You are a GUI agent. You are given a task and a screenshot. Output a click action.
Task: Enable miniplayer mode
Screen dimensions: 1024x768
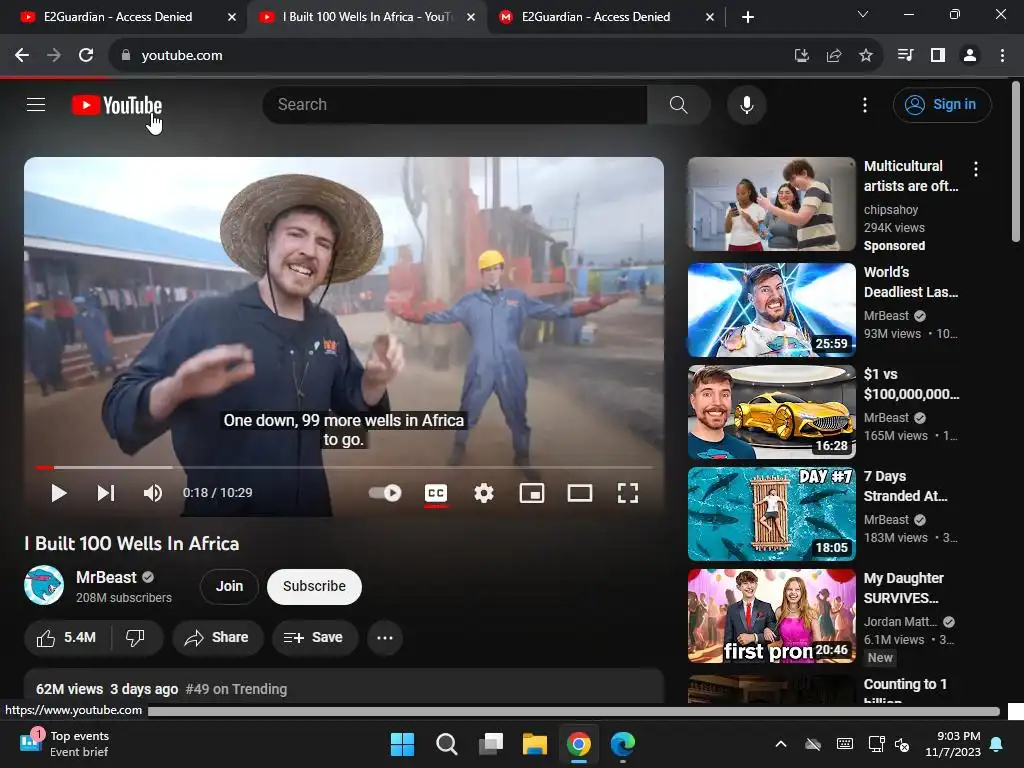coord(532,493)
